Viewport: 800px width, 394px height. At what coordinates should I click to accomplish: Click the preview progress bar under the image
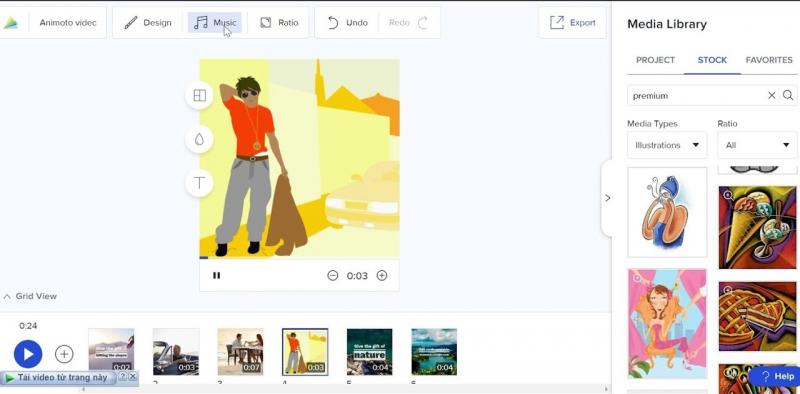click(x=299, y=258)
